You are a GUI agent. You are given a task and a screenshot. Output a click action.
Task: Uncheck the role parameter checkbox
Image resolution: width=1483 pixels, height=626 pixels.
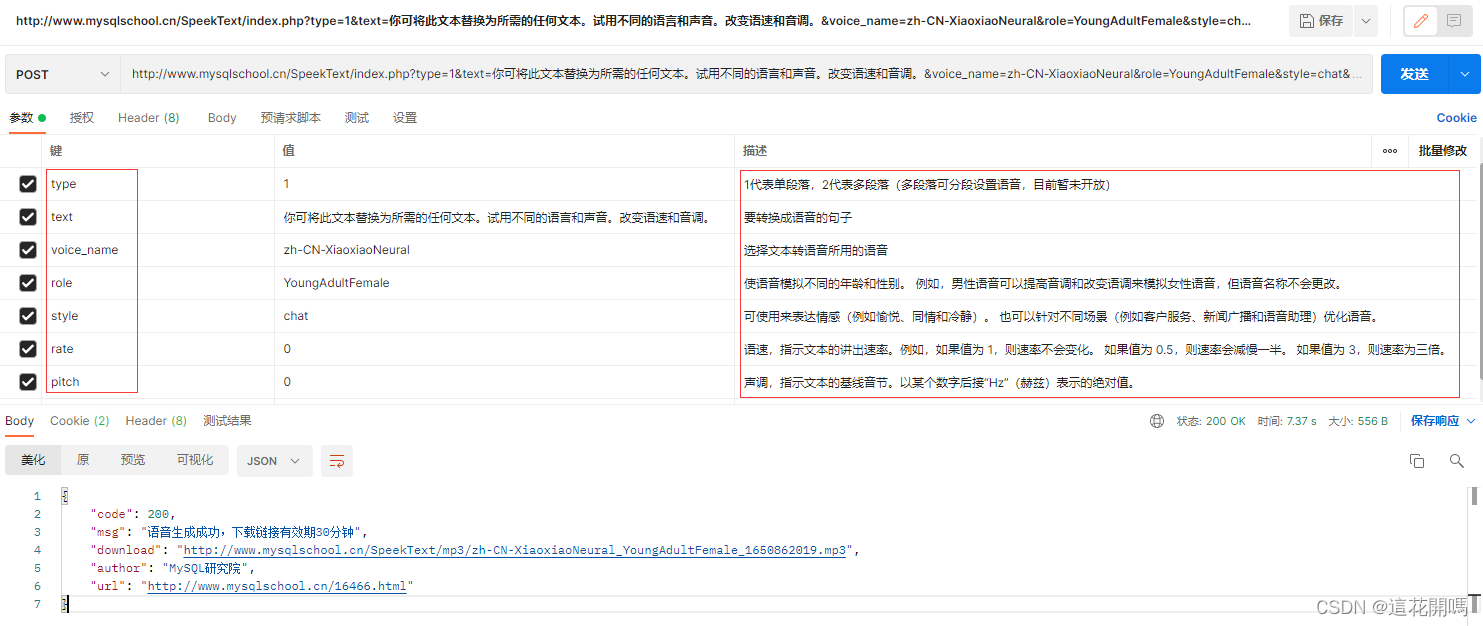pos(28,283)
